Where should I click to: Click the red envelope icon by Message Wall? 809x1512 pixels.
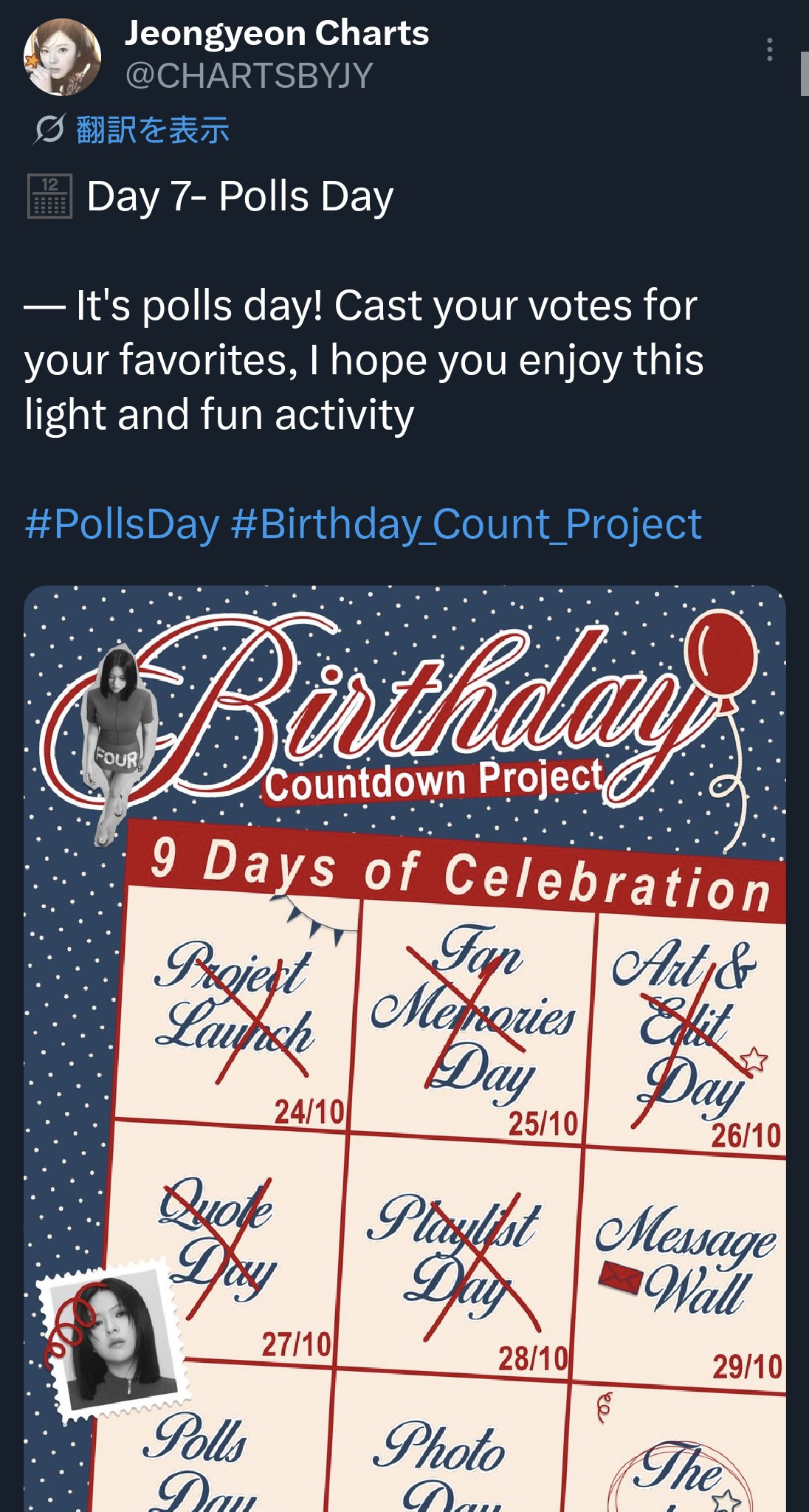click(619, 1278)
